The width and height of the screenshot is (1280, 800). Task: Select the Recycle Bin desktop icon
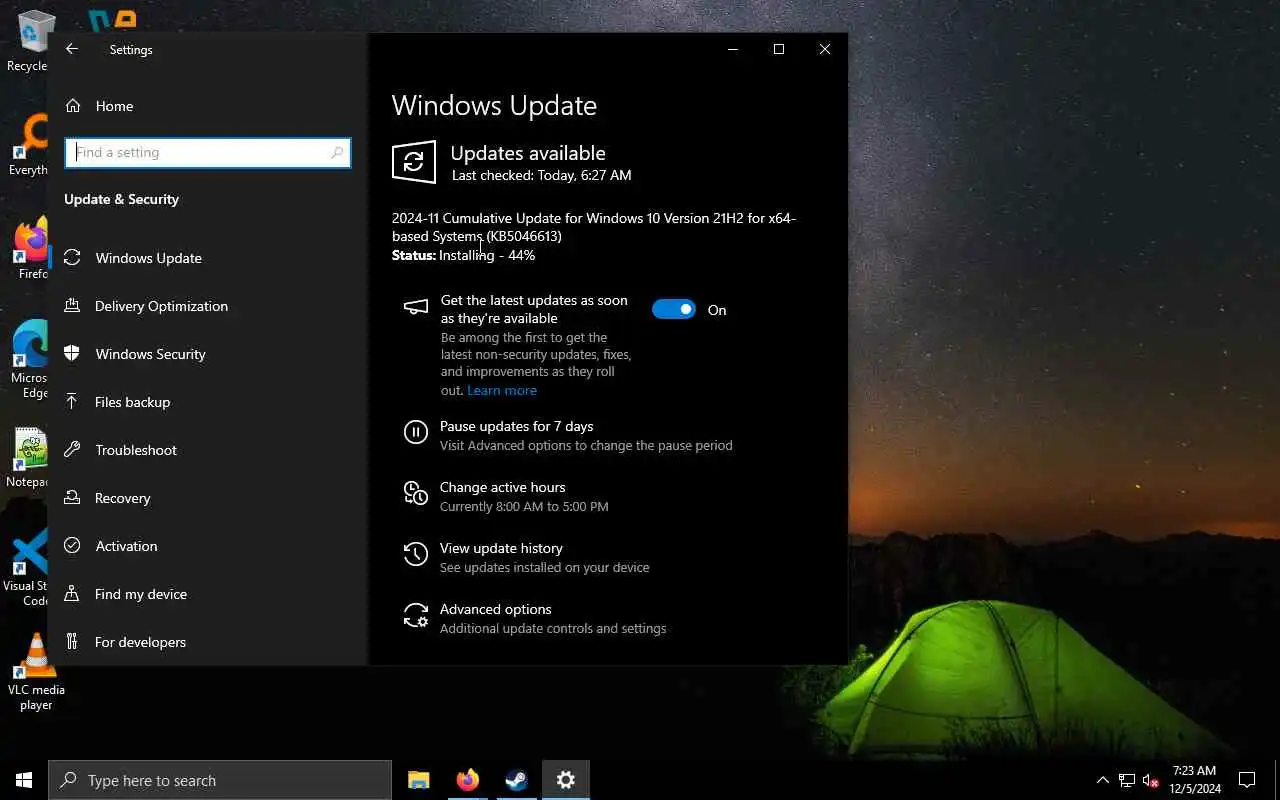click(x=30, y=41)
